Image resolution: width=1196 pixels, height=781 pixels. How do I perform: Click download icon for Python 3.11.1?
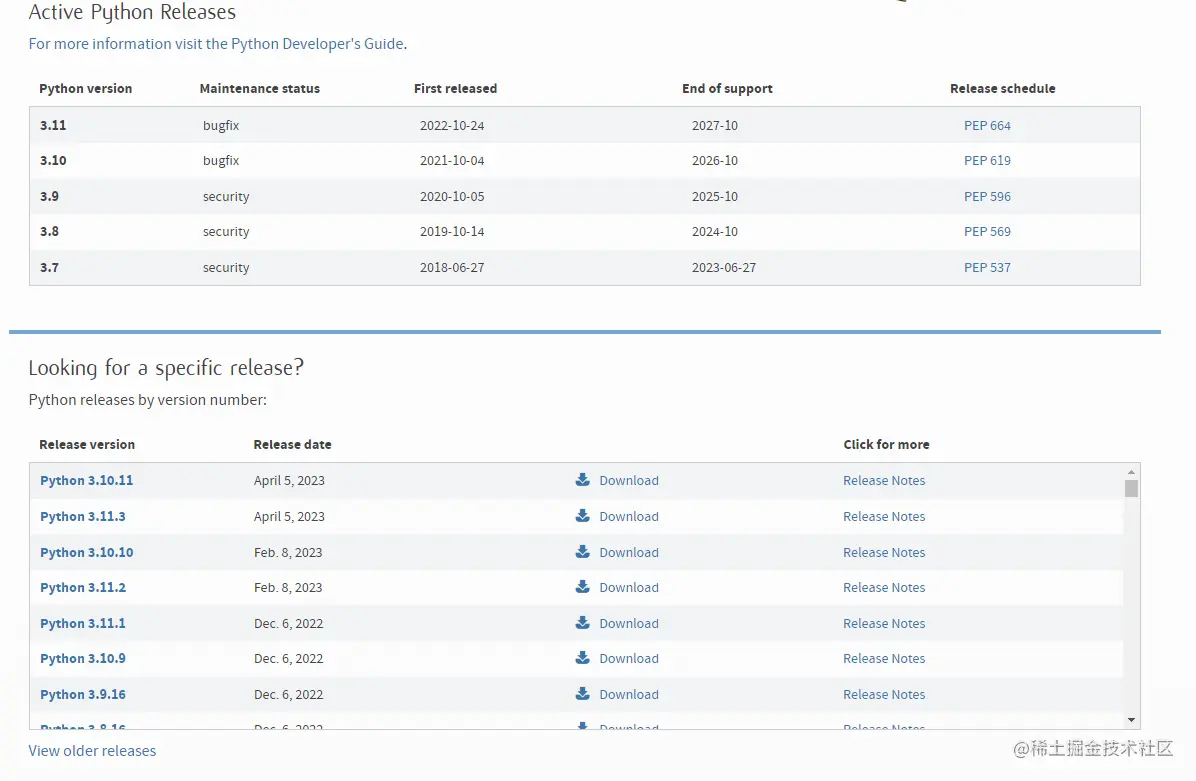pos(582,622)
